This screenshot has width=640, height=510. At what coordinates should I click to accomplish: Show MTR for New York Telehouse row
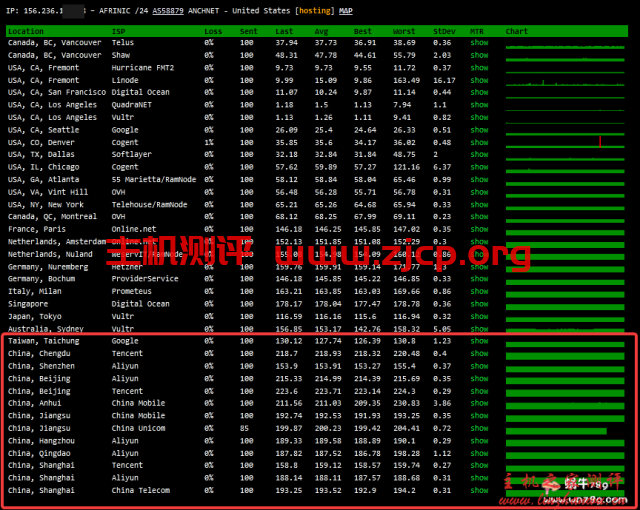click(479, 205)
